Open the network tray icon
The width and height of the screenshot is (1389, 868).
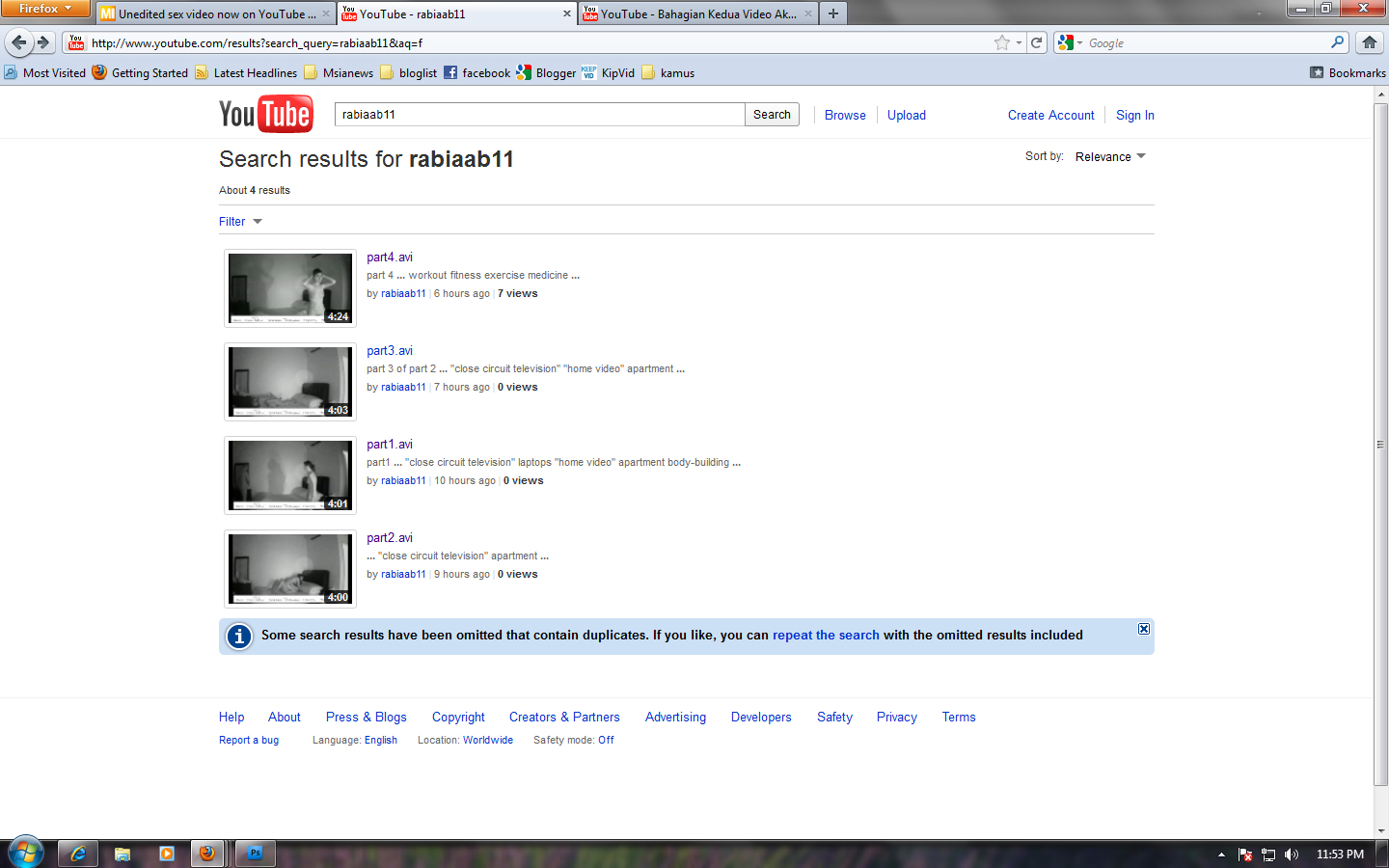1268,854
